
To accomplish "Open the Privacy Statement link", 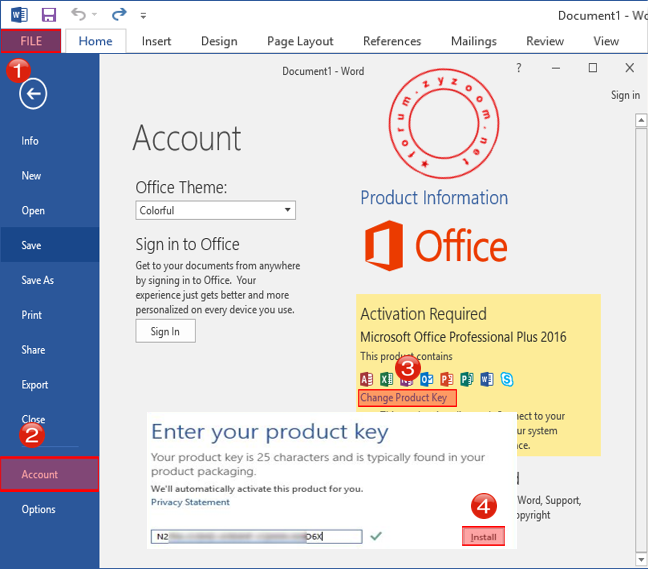I will (x=190, y=502).
